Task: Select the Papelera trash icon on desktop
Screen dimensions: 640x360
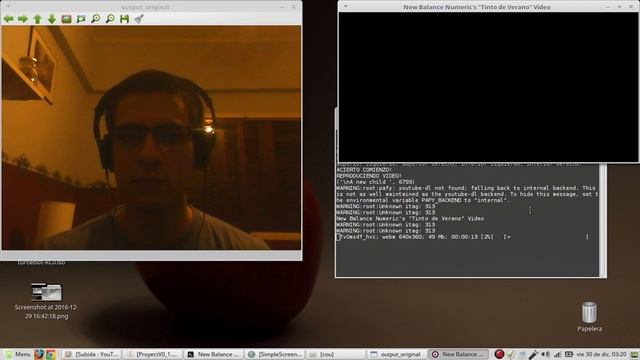Action: tap(589, 317)
